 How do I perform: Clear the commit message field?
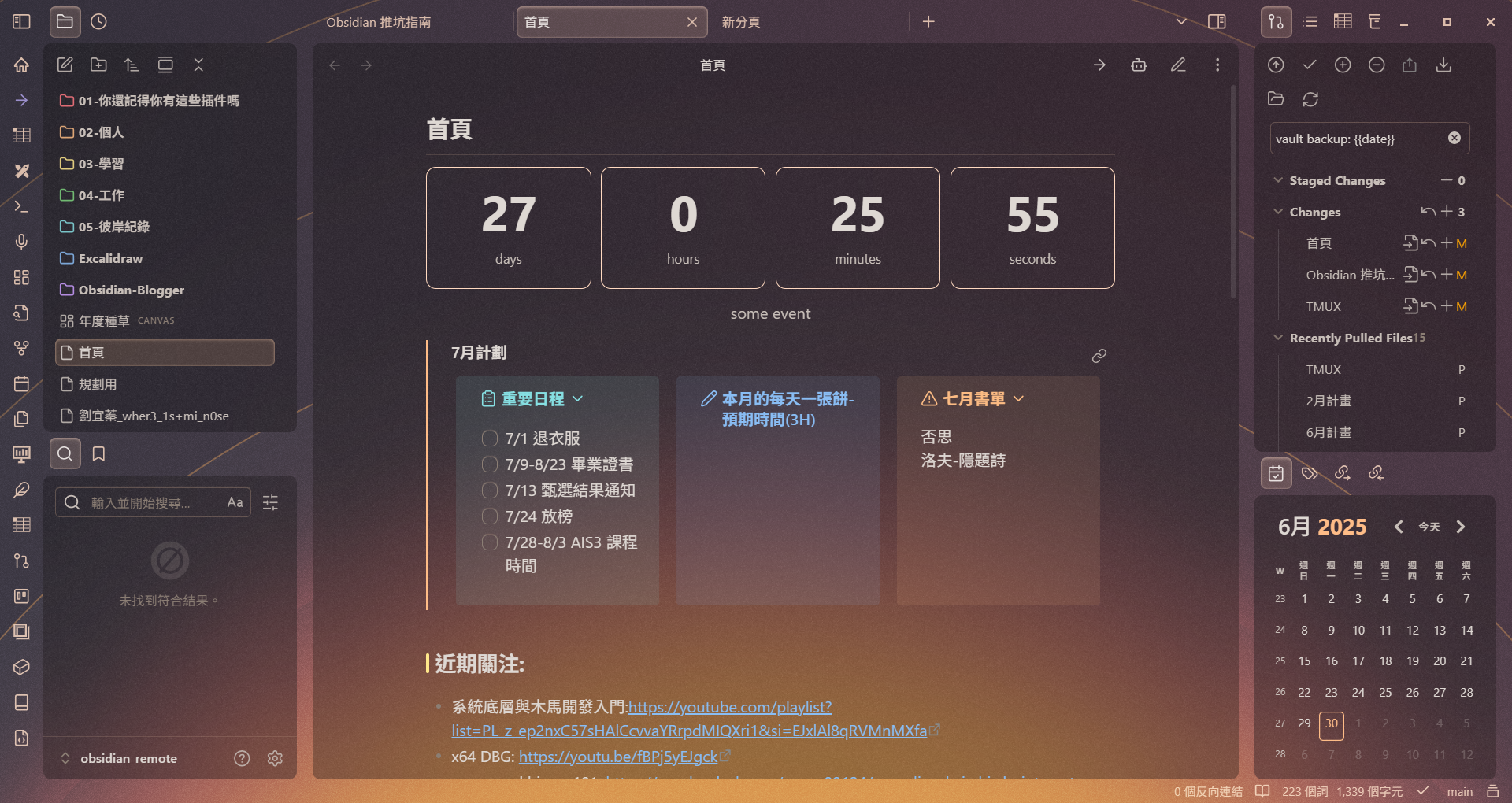(x=1455, y=138)
